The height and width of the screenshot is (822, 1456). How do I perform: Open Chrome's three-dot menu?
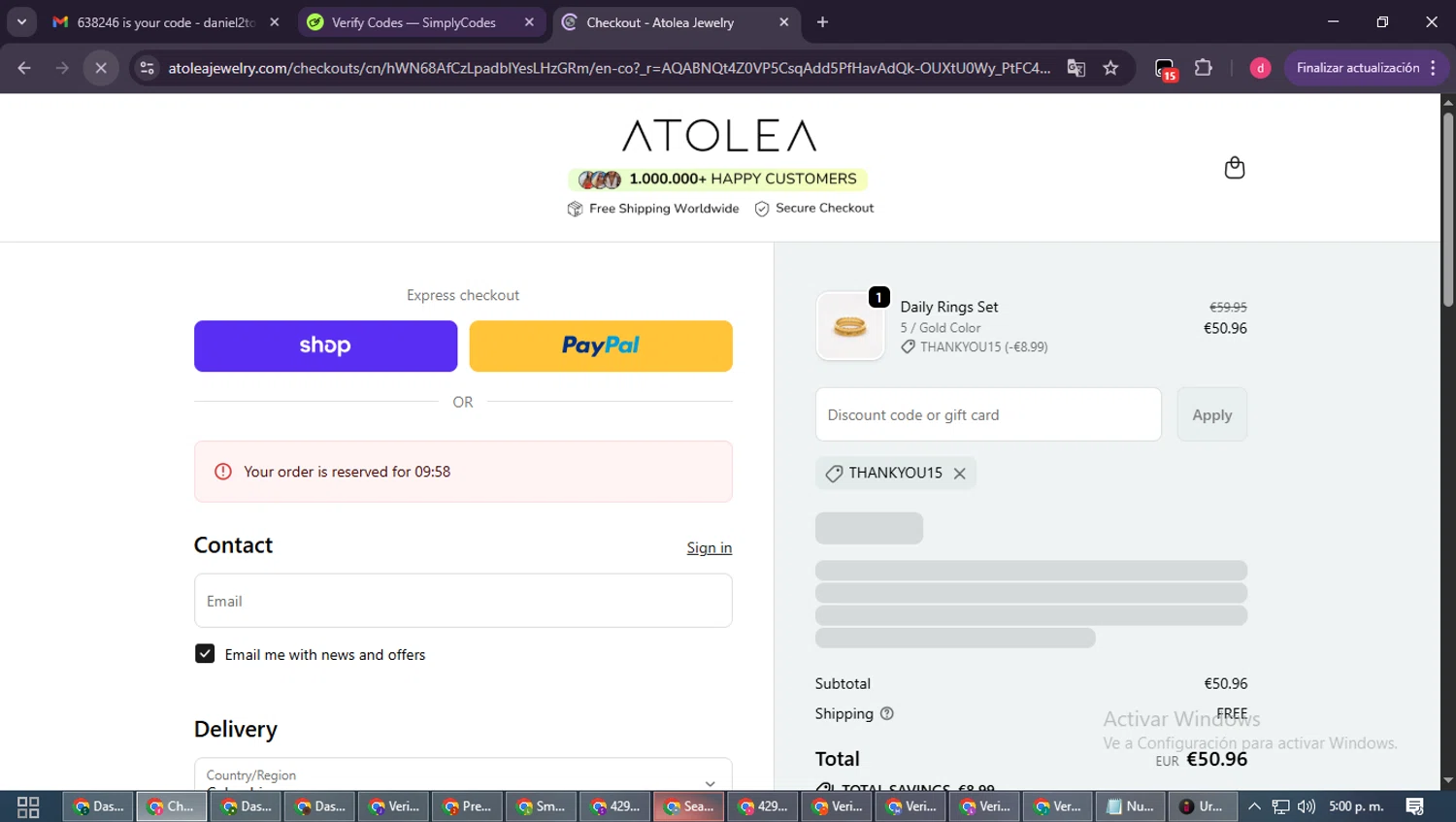[x=1434, y=68]
